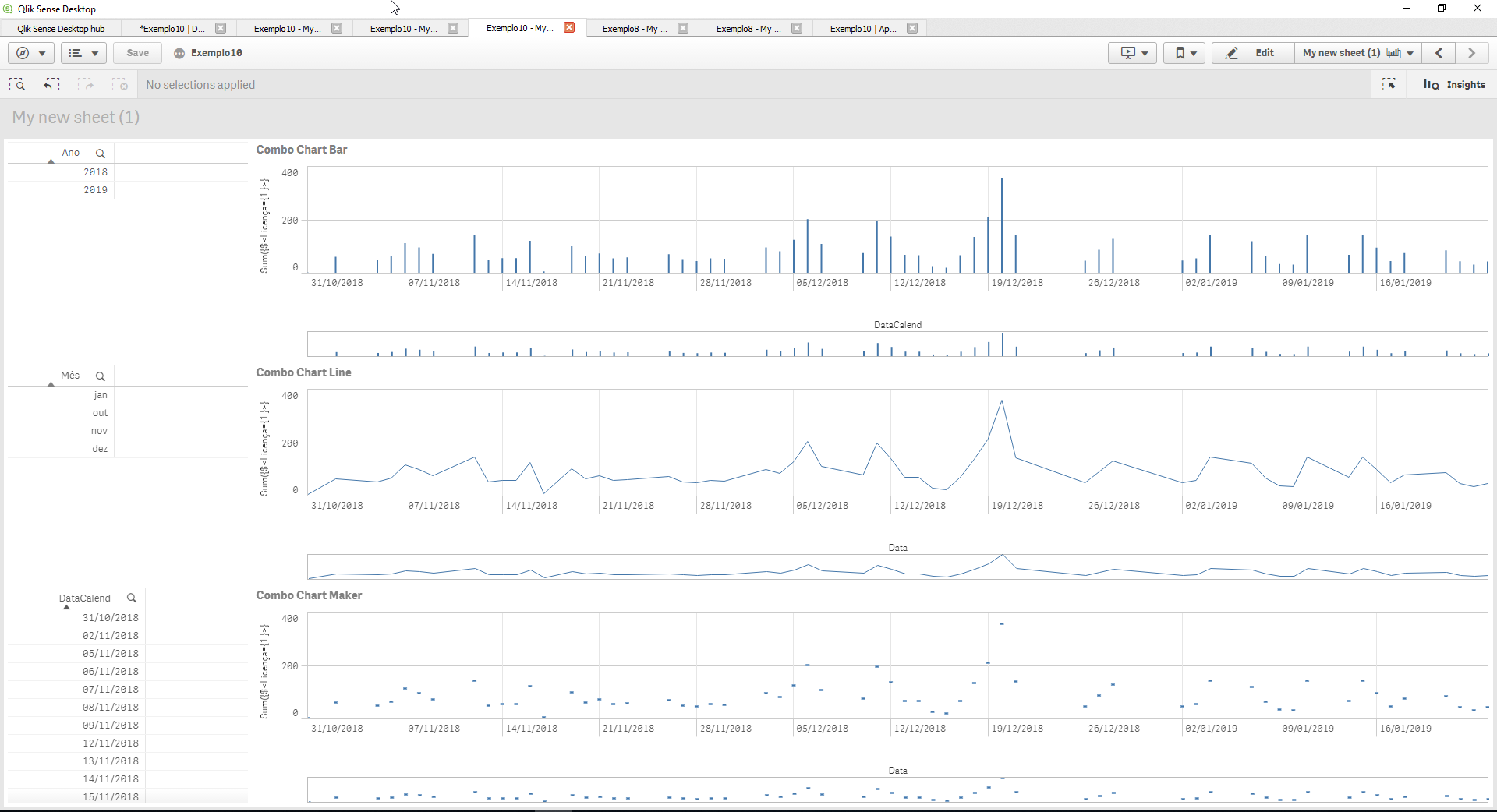
Task: Go to the previous sheet
Action: coord(1439,53)
